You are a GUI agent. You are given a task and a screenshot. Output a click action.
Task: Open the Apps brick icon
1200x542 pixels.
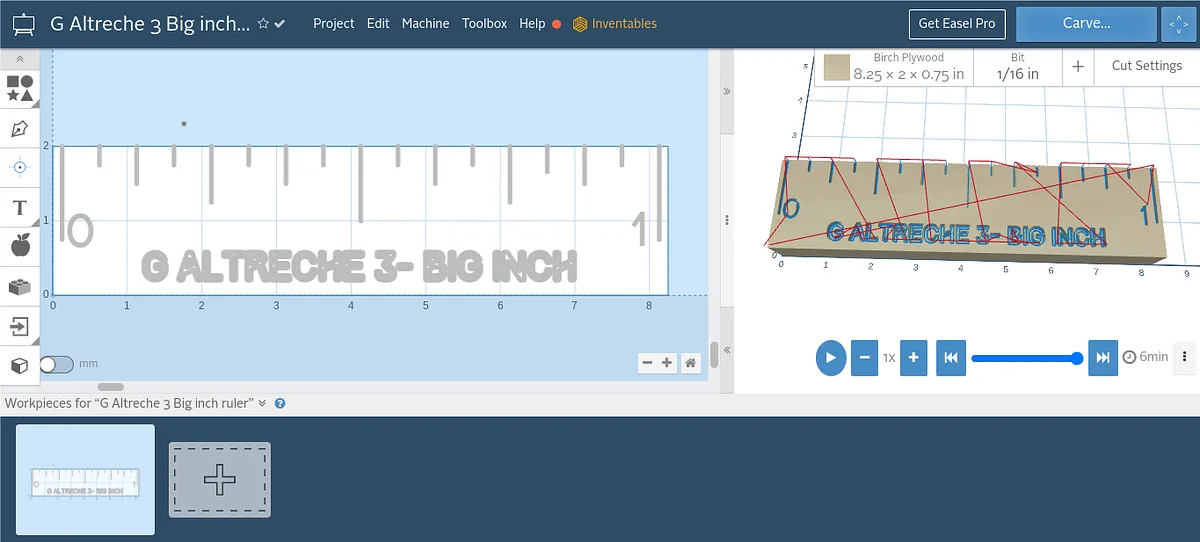19,286
